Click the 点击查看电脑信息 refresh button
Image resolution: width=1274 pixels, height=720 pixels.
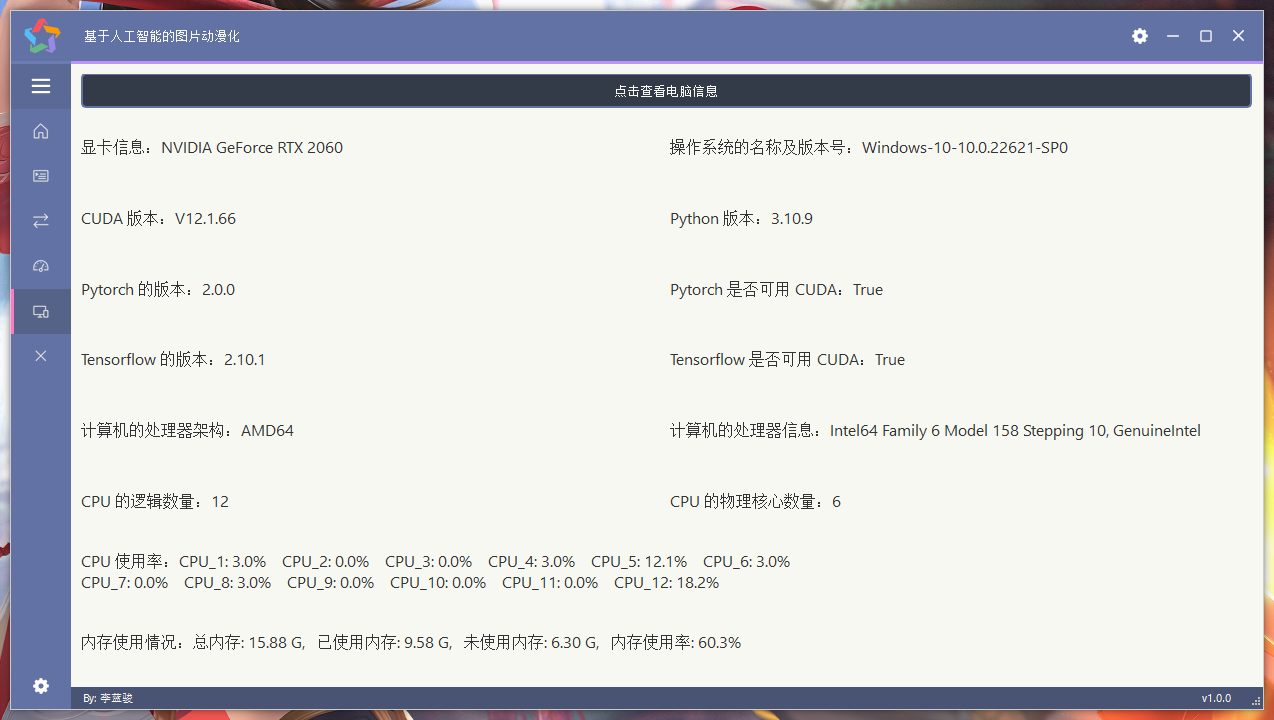pyautogui.click(x=667, y=90)
